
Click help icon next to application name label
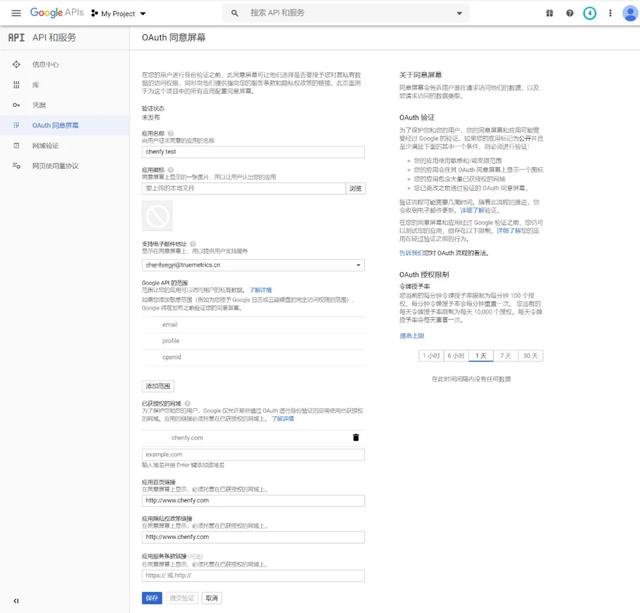(171, 133)
